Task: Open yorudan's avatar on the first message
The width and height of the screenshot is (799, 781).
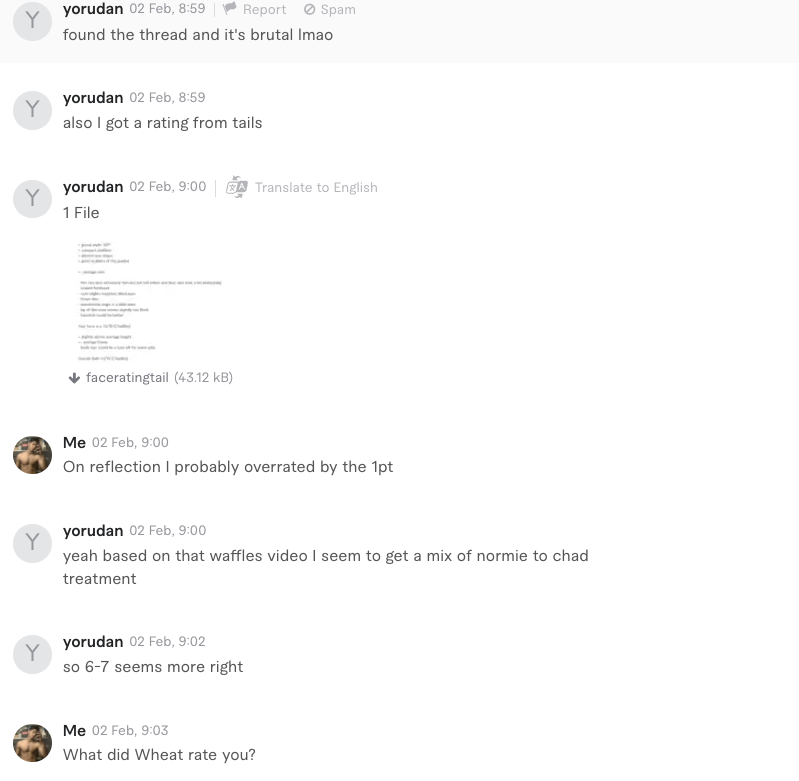Action: (x=32, y=21)
